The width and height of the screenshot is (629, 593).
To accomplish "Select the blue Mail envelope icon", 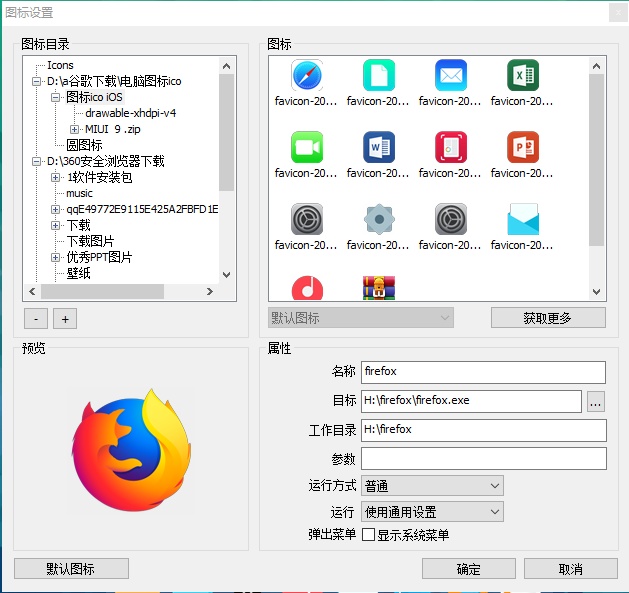I will [451, 75].
